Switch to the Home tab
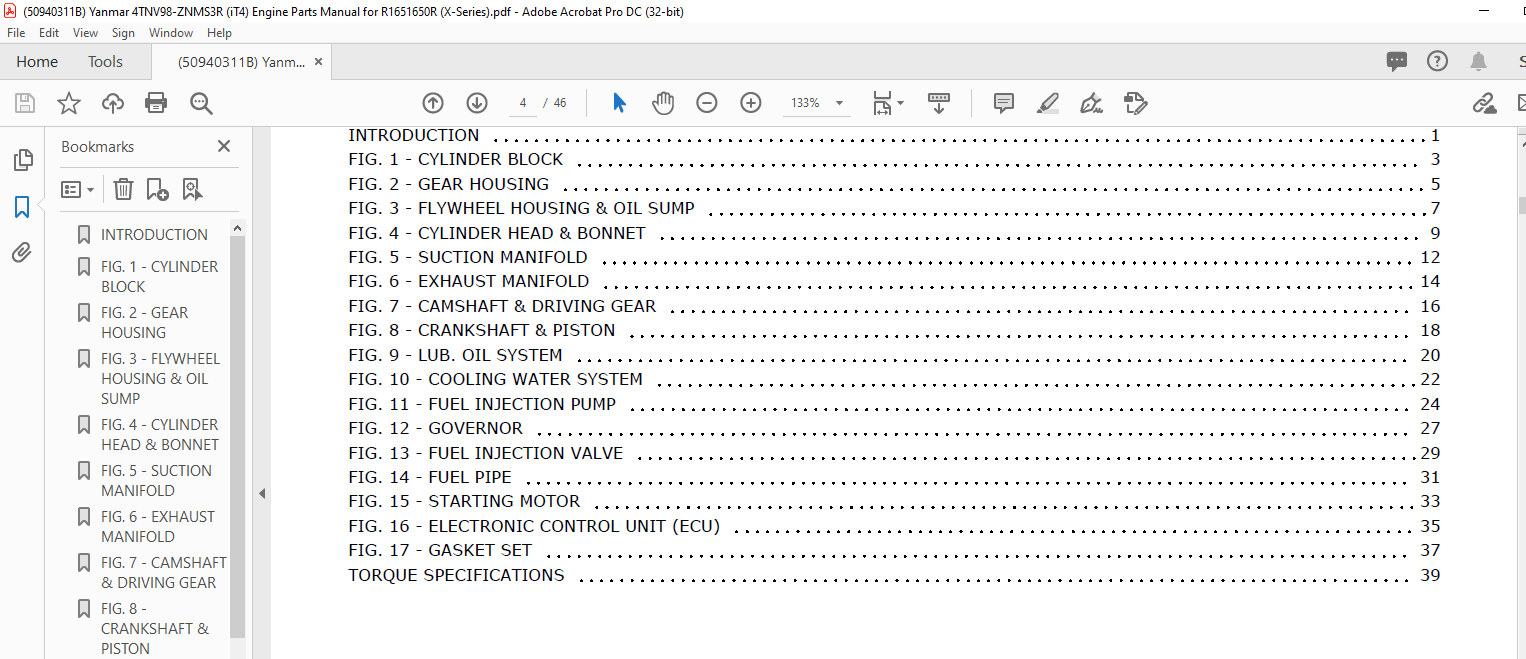The width and height of the screenshot is (1526, 659). pyautogui.click(x=37, y=62)
